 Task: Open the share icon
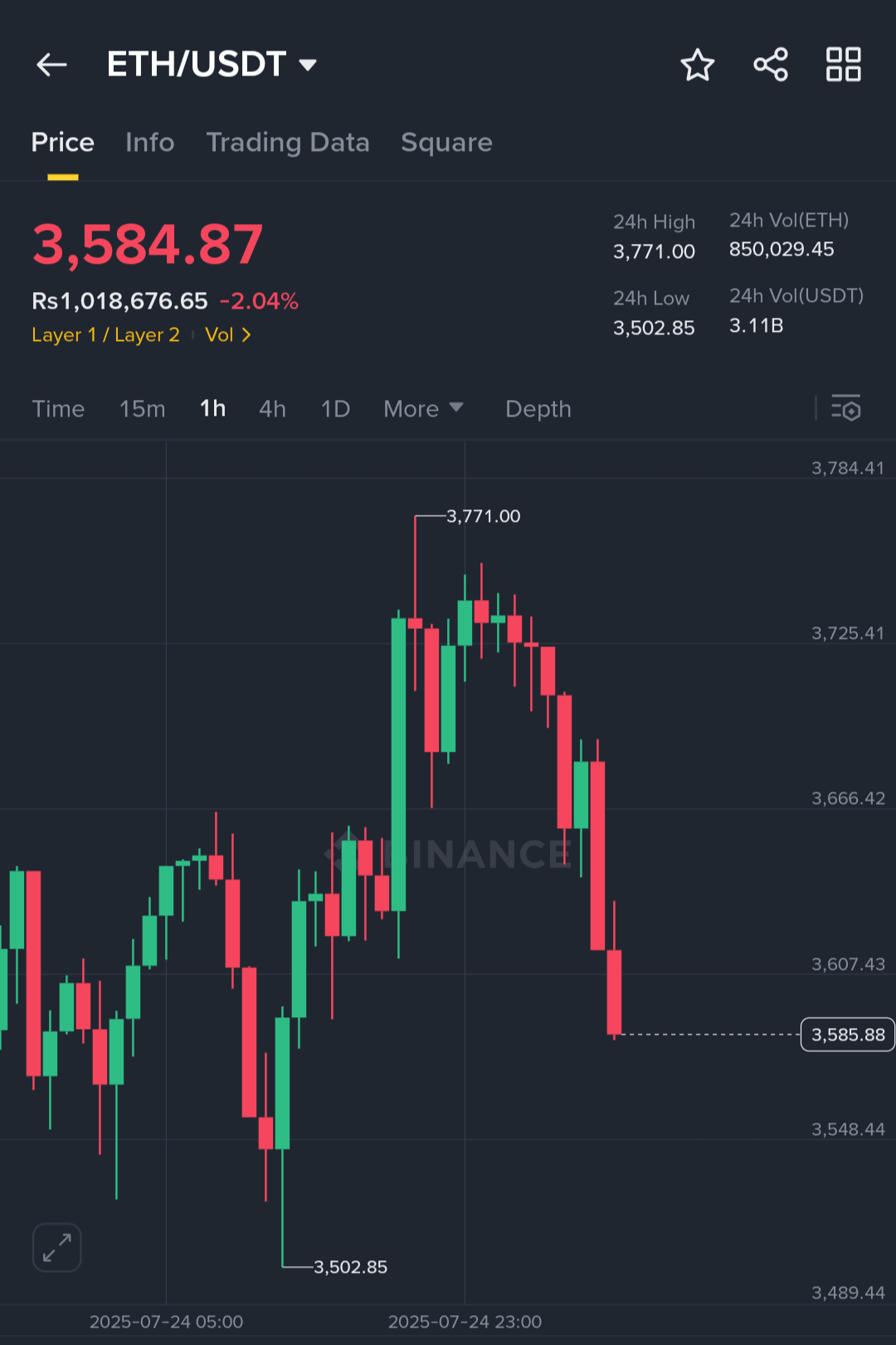(771, 65)
